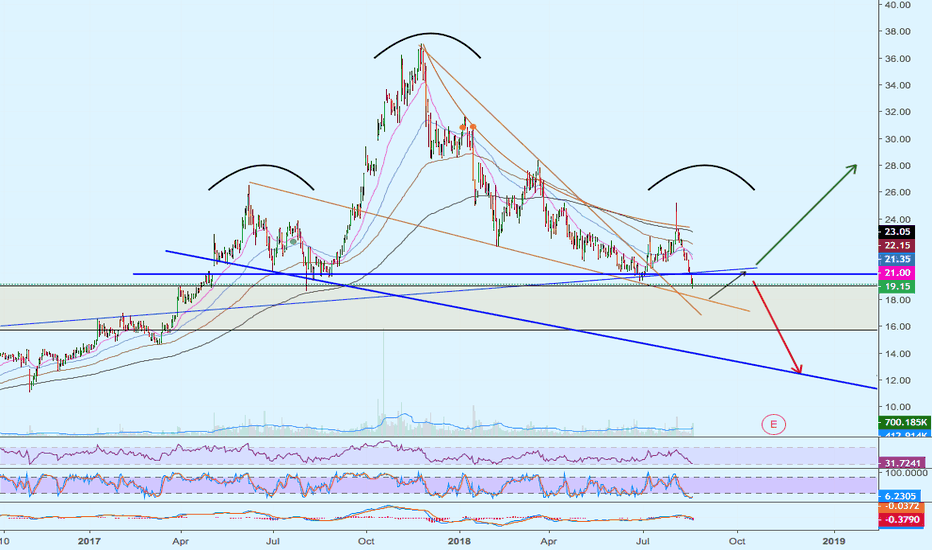The image size is (932, 550).
Task: Click the black 23.05 price label
Action: coord(897,232)
